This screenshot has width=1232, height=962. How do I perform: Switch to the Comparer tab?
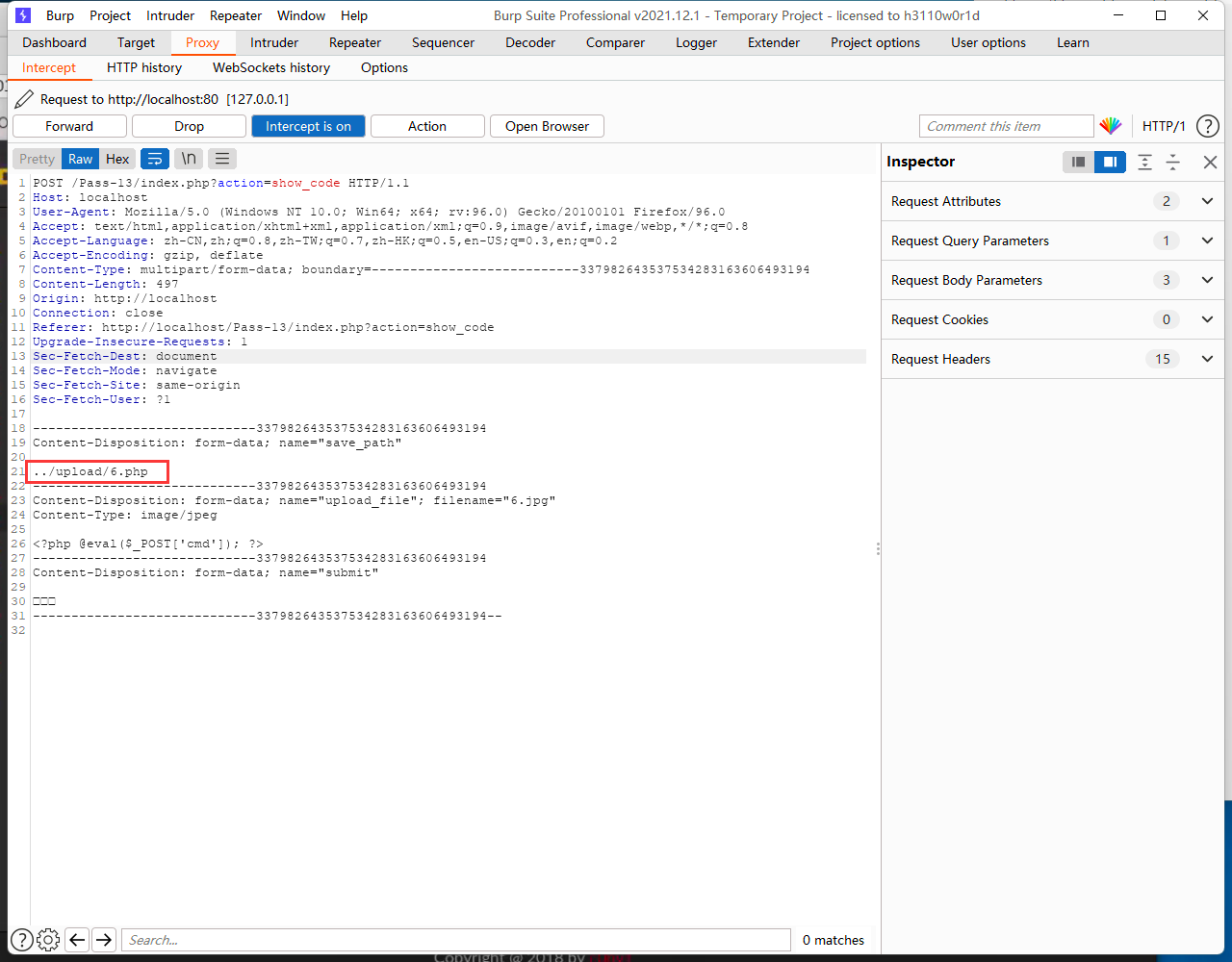[615, 42]
